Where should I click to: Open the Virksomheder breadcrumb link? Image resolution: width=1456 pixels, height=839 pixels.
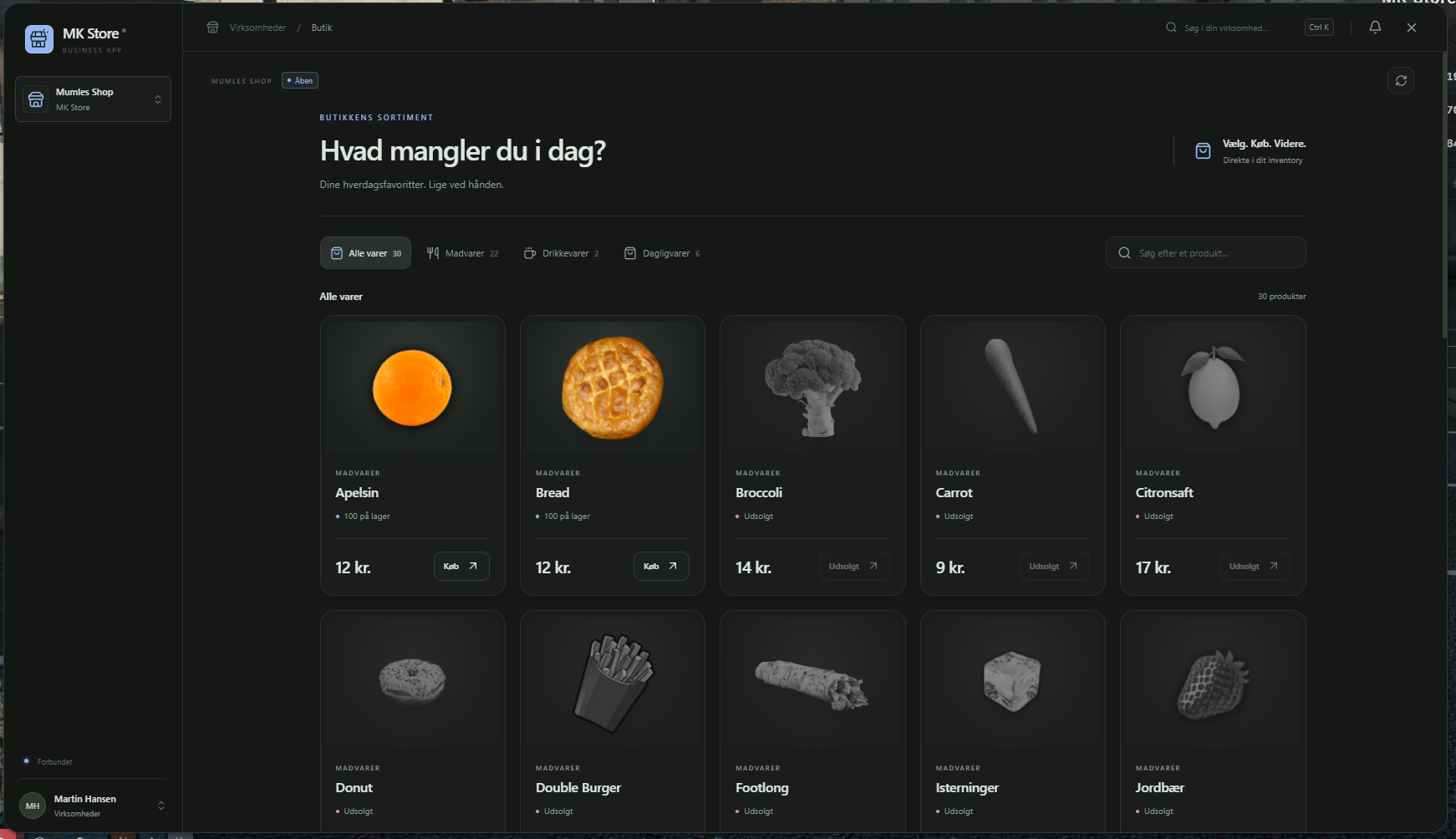[257, 28]
